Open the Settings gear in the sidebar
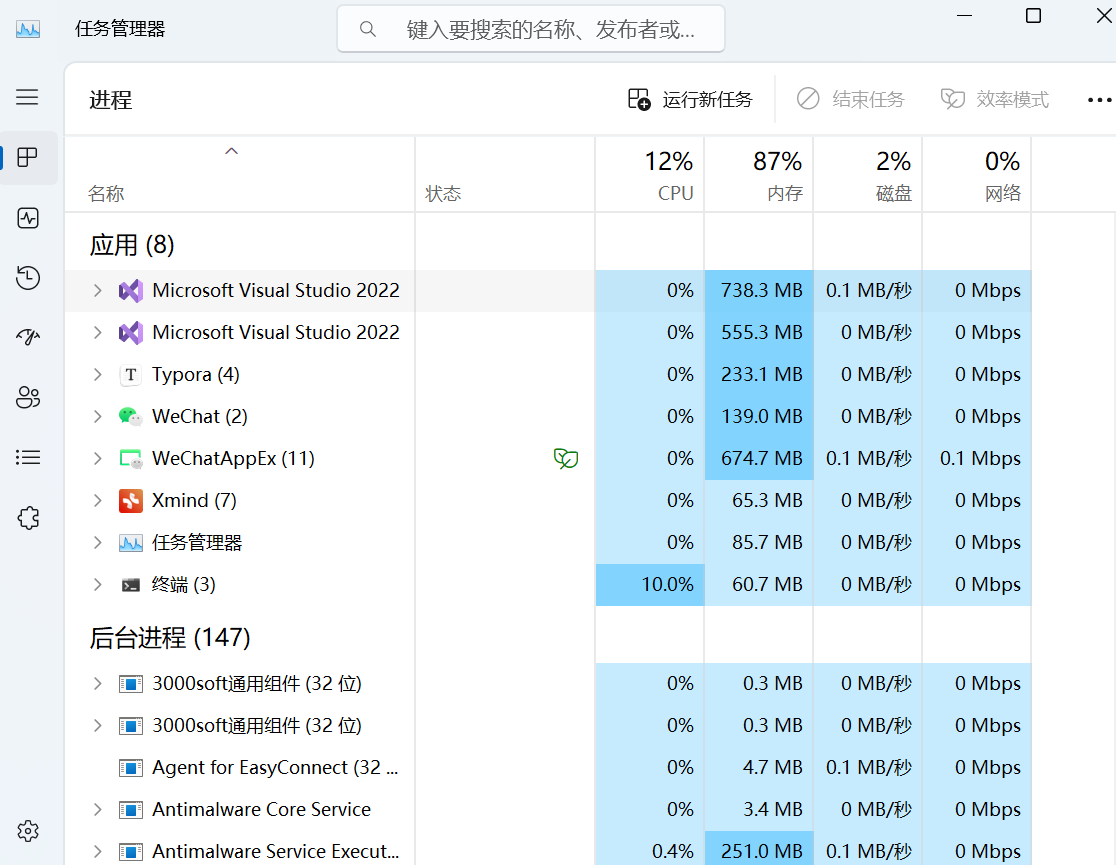This screenshot has width=1116, height=865. point(28,831)
